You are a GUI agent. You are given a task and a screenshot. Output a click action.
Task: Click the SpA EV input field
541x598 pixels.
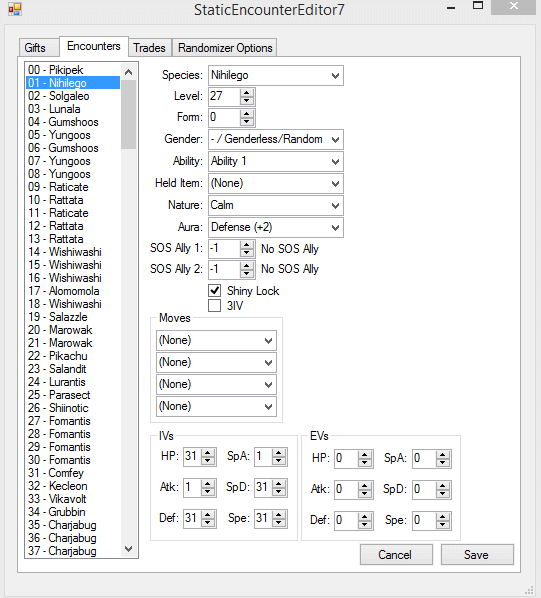click(425, 458)
